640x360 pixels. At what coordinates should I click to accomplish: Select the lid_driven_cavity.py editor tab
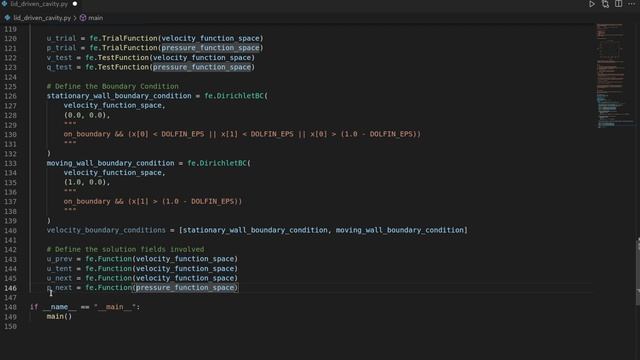pos(39,4)
